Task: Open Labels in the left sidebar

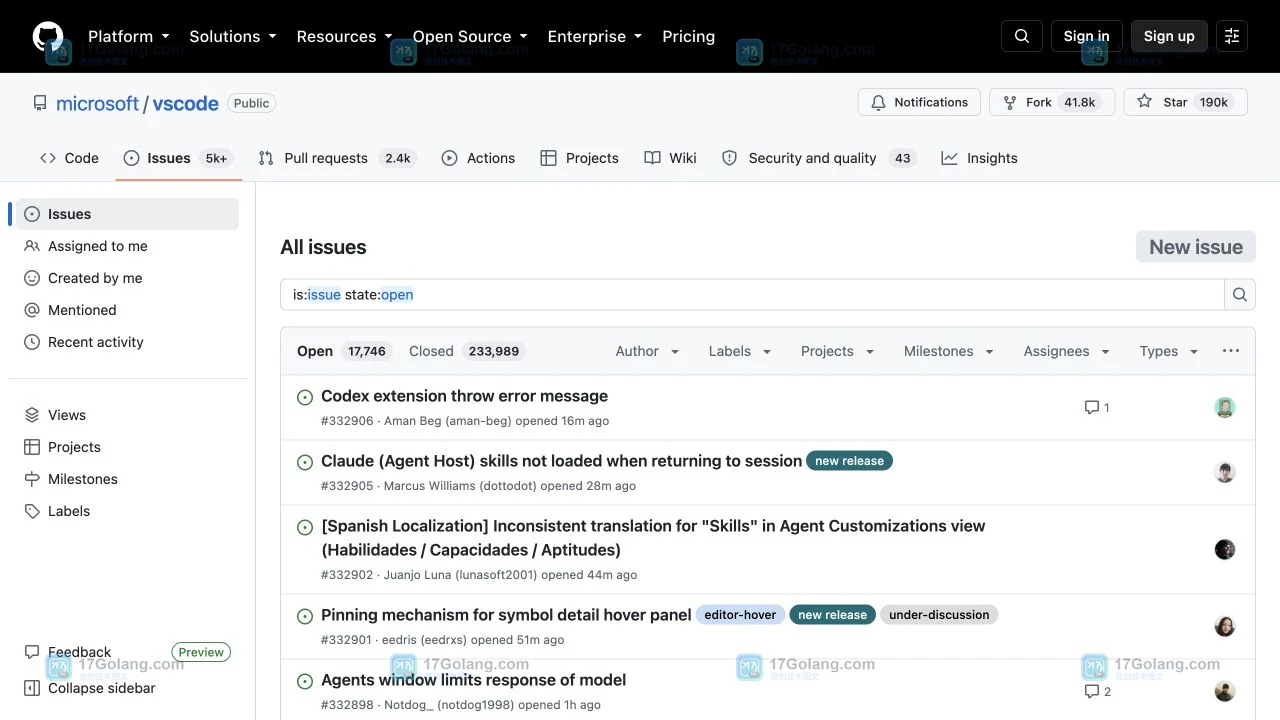Action: coord(127,511)
